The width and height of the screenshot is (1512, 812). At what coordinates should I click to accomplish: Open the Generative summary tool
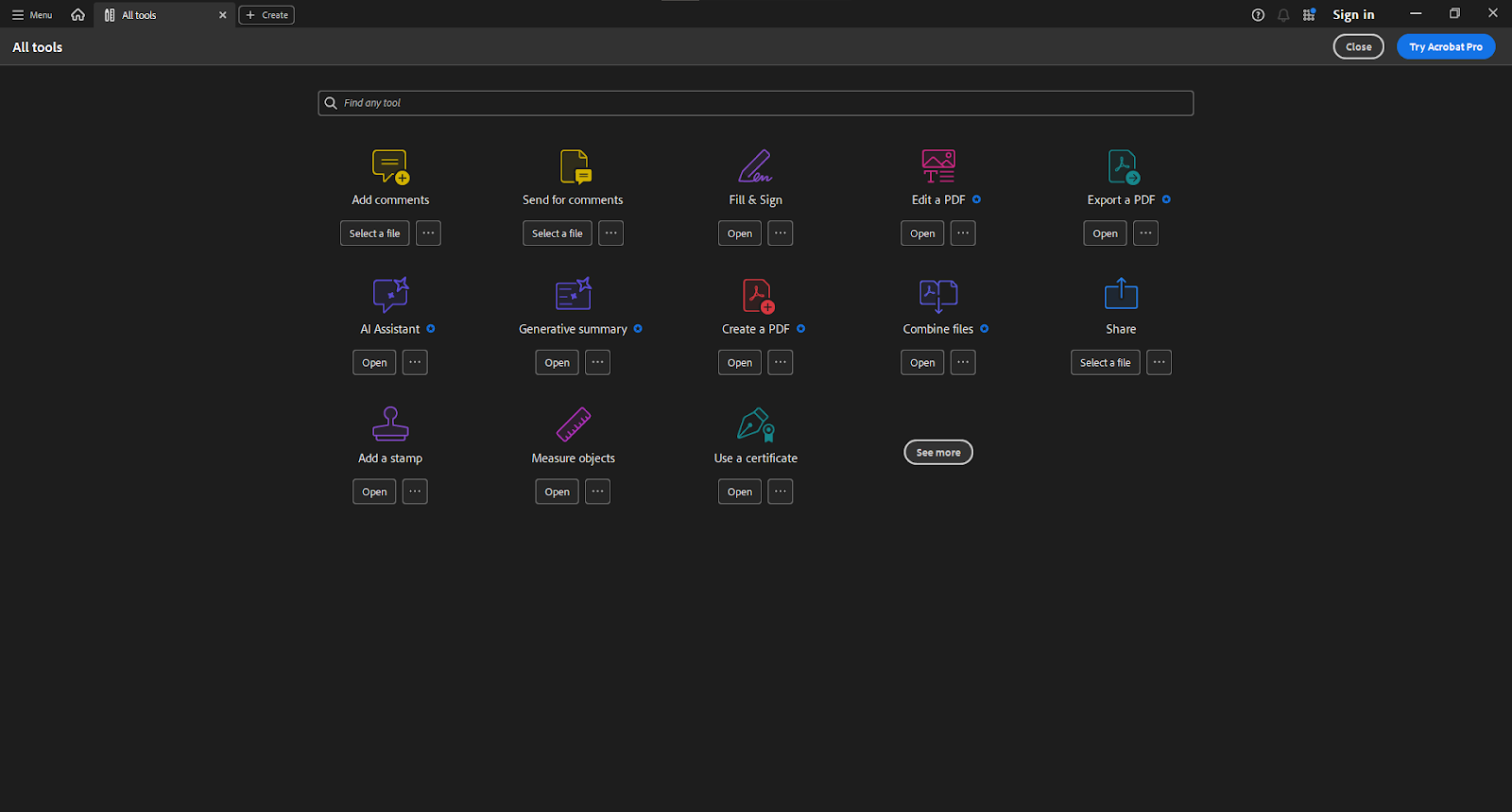pos(558,362)
